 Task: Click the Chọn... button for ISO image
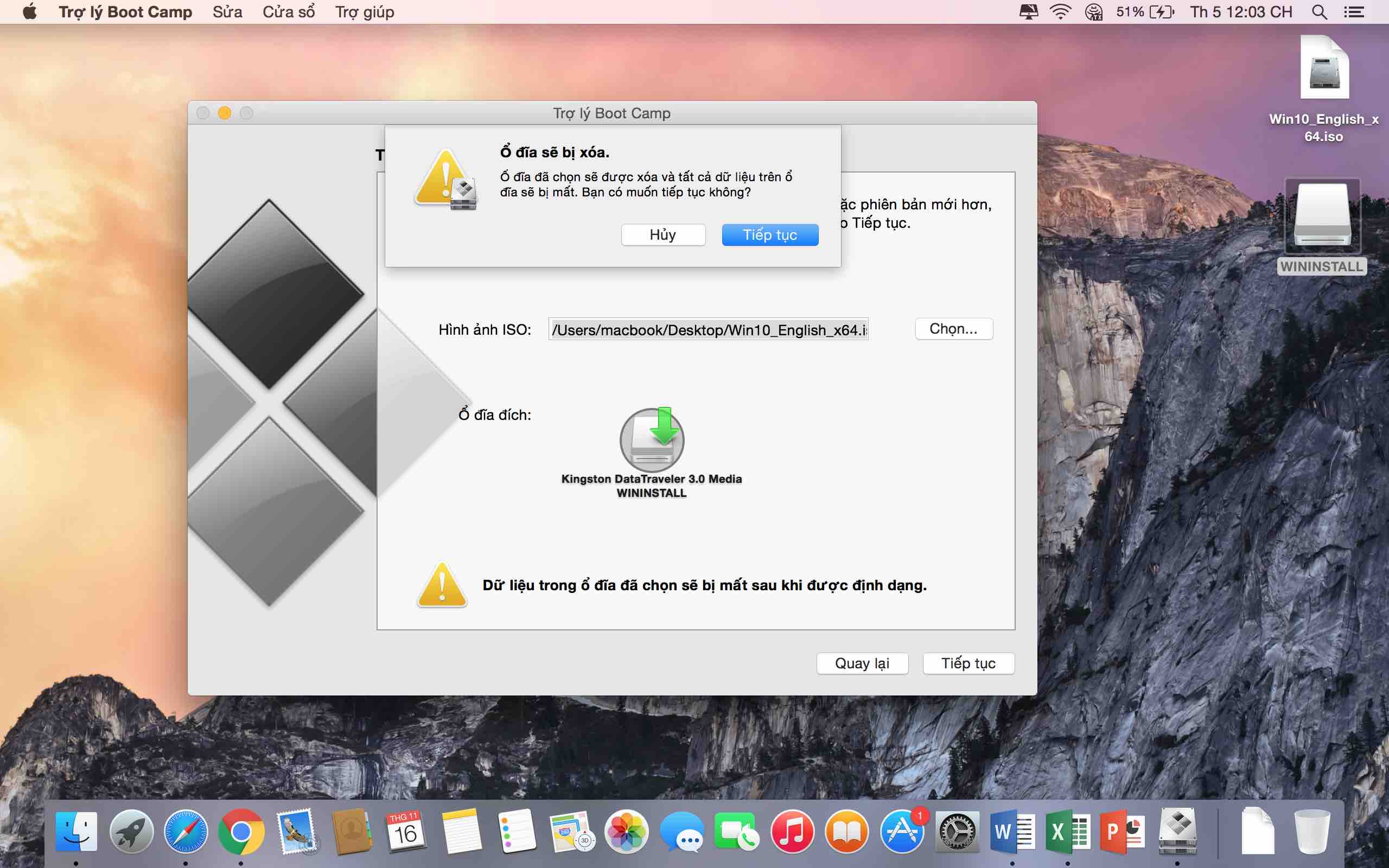[953, 329]
